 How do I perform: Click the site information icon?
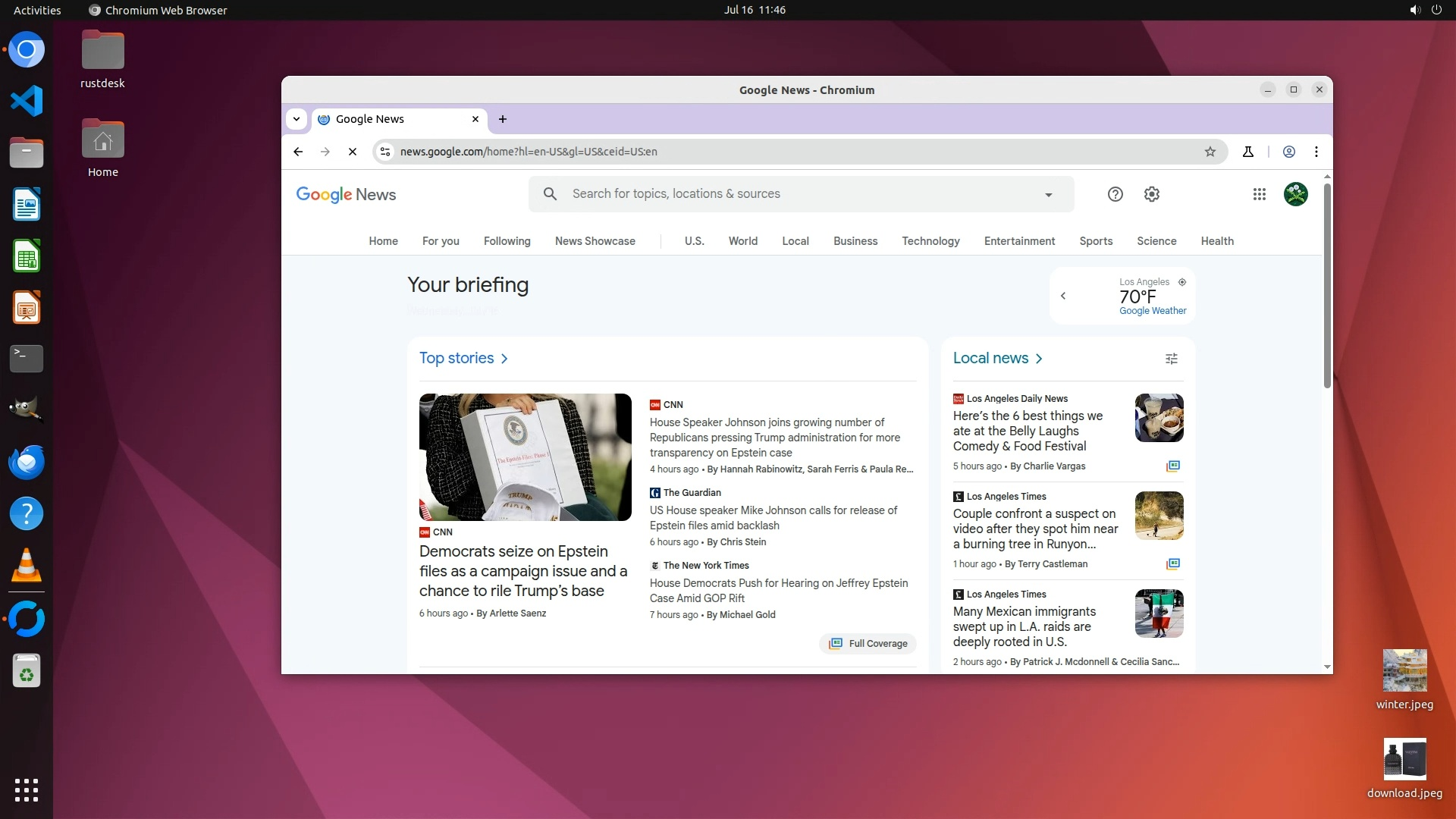pos(385,152)
